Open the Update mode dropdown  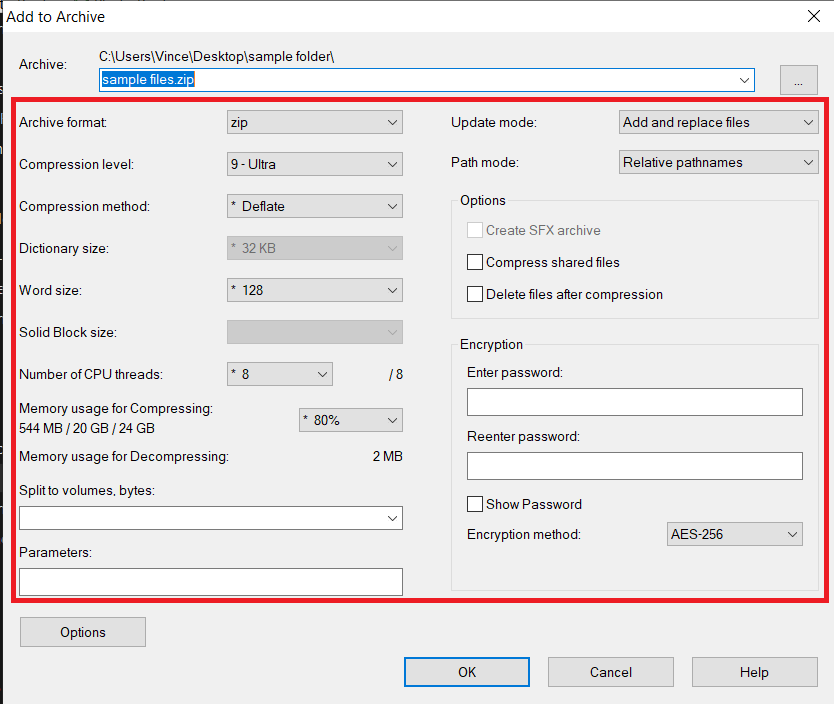click(x=718, y=121)
